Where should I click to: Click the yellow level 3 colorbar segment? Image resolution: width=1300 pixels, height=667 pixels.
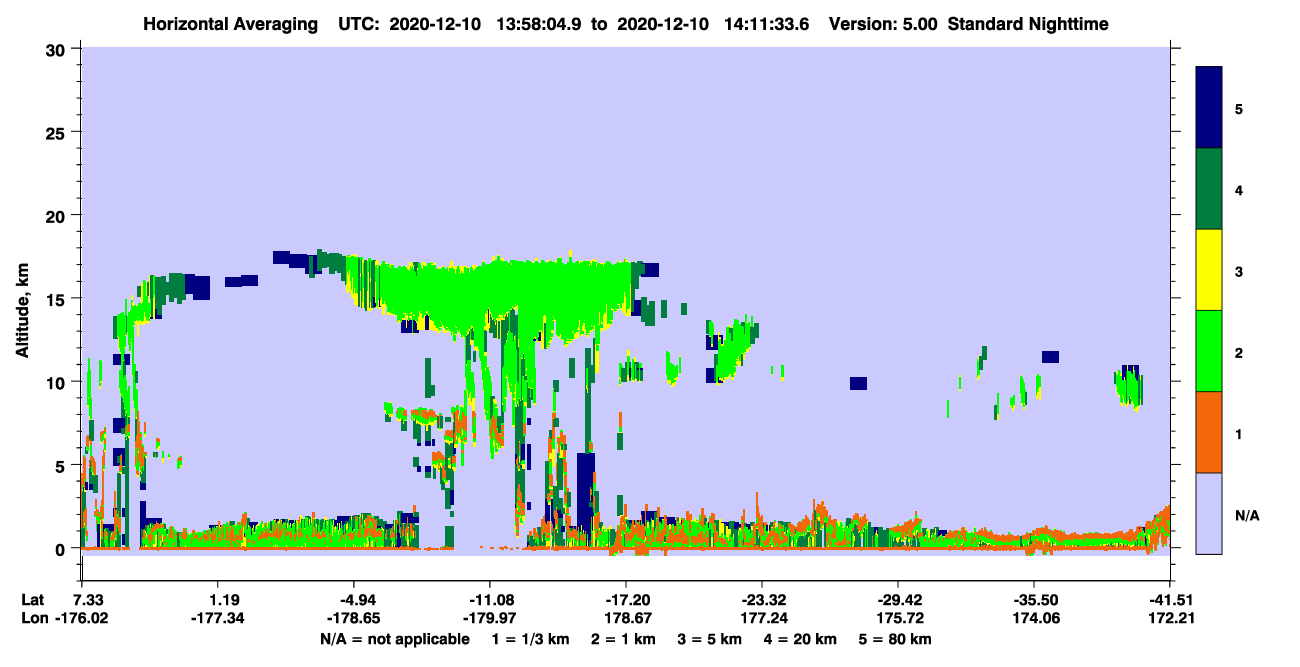1209,270
